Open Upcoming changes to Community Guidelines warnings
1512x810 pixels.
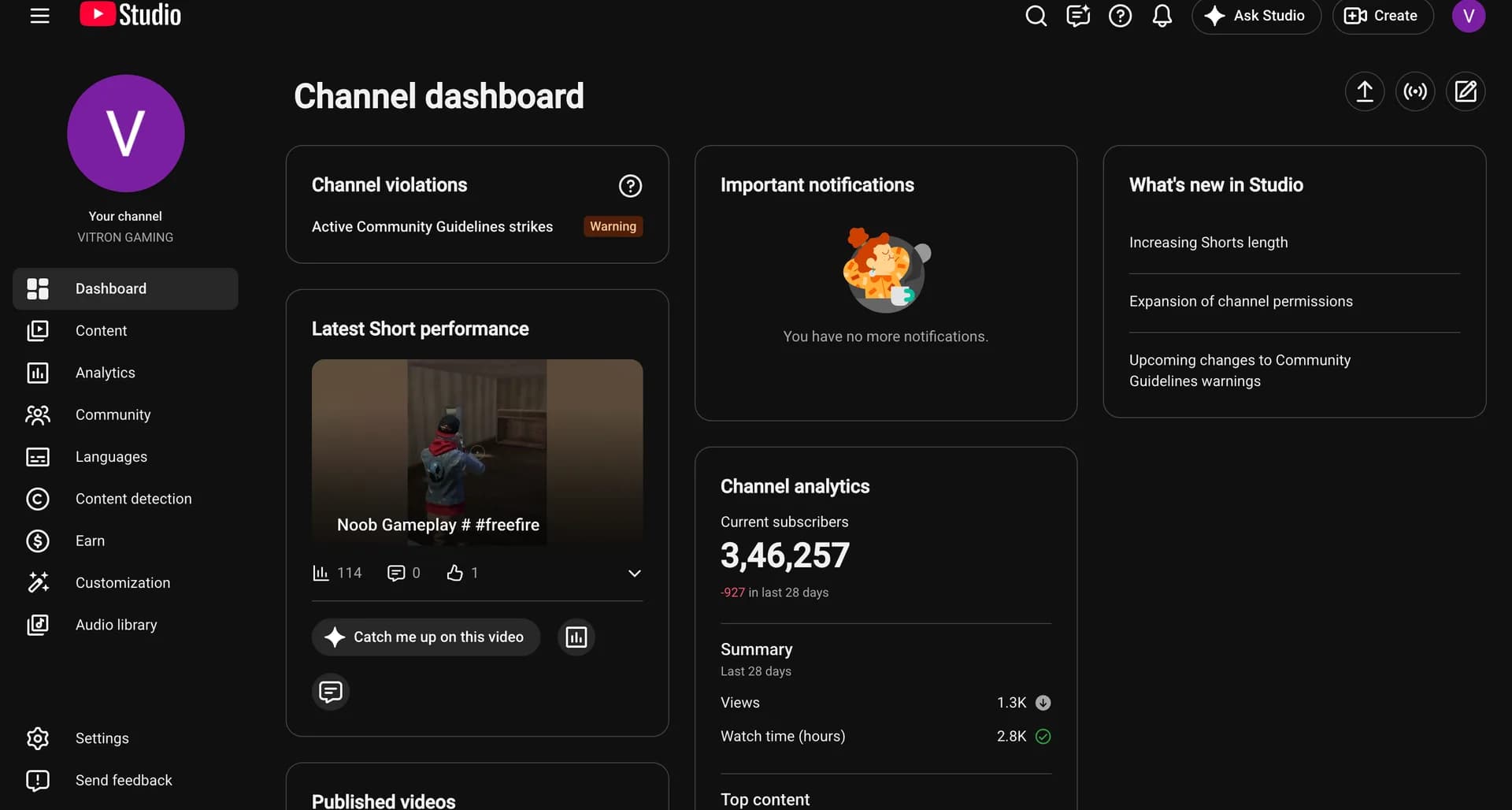pyautogui.click(x=1240, y=370)
